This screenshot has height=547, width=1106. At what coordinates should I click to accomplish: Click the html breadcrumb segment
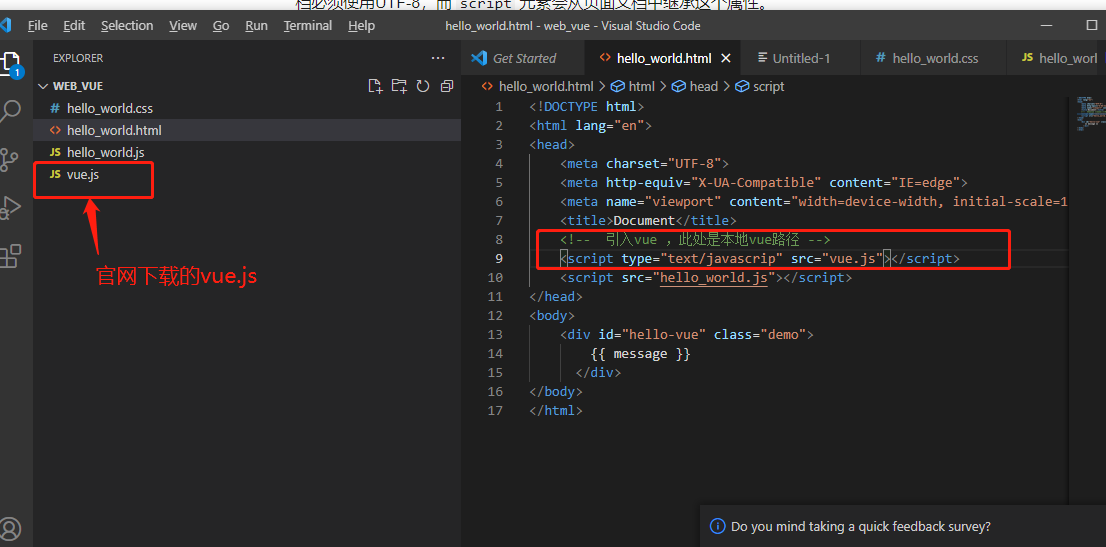coord(641,87)
